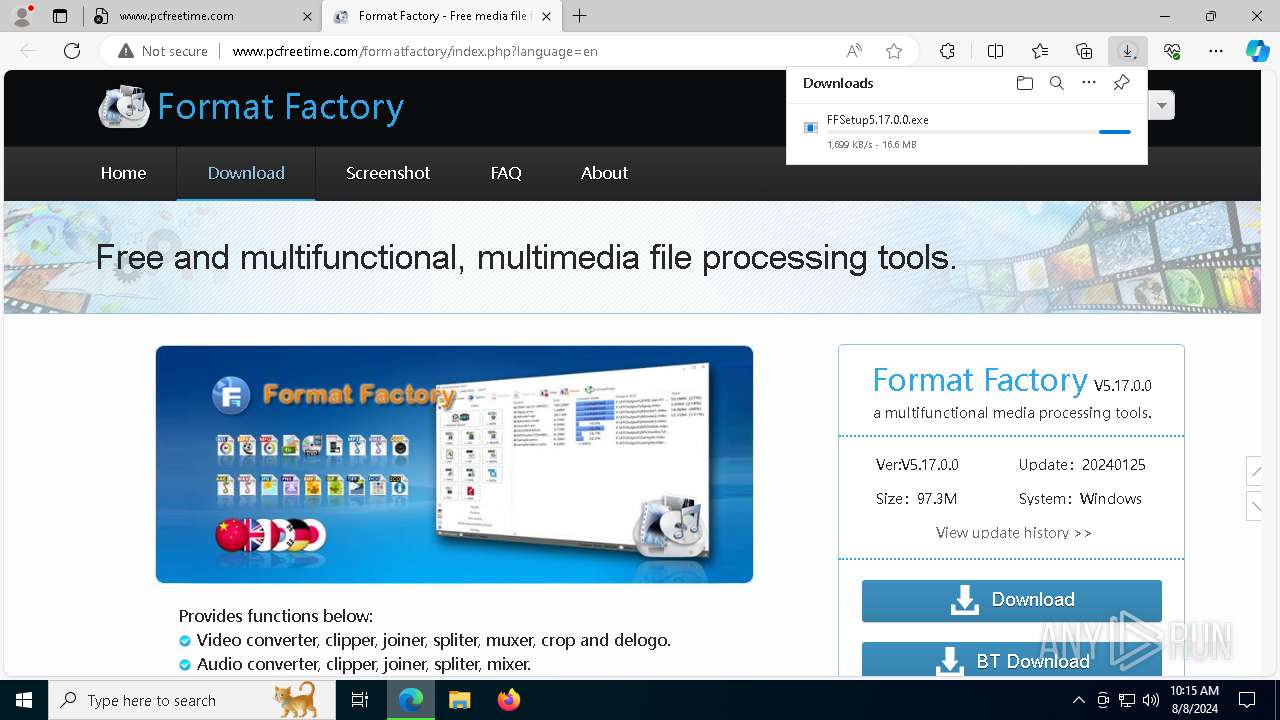Open downloads folder icon in Downloads panel

tap(1025, 83)
